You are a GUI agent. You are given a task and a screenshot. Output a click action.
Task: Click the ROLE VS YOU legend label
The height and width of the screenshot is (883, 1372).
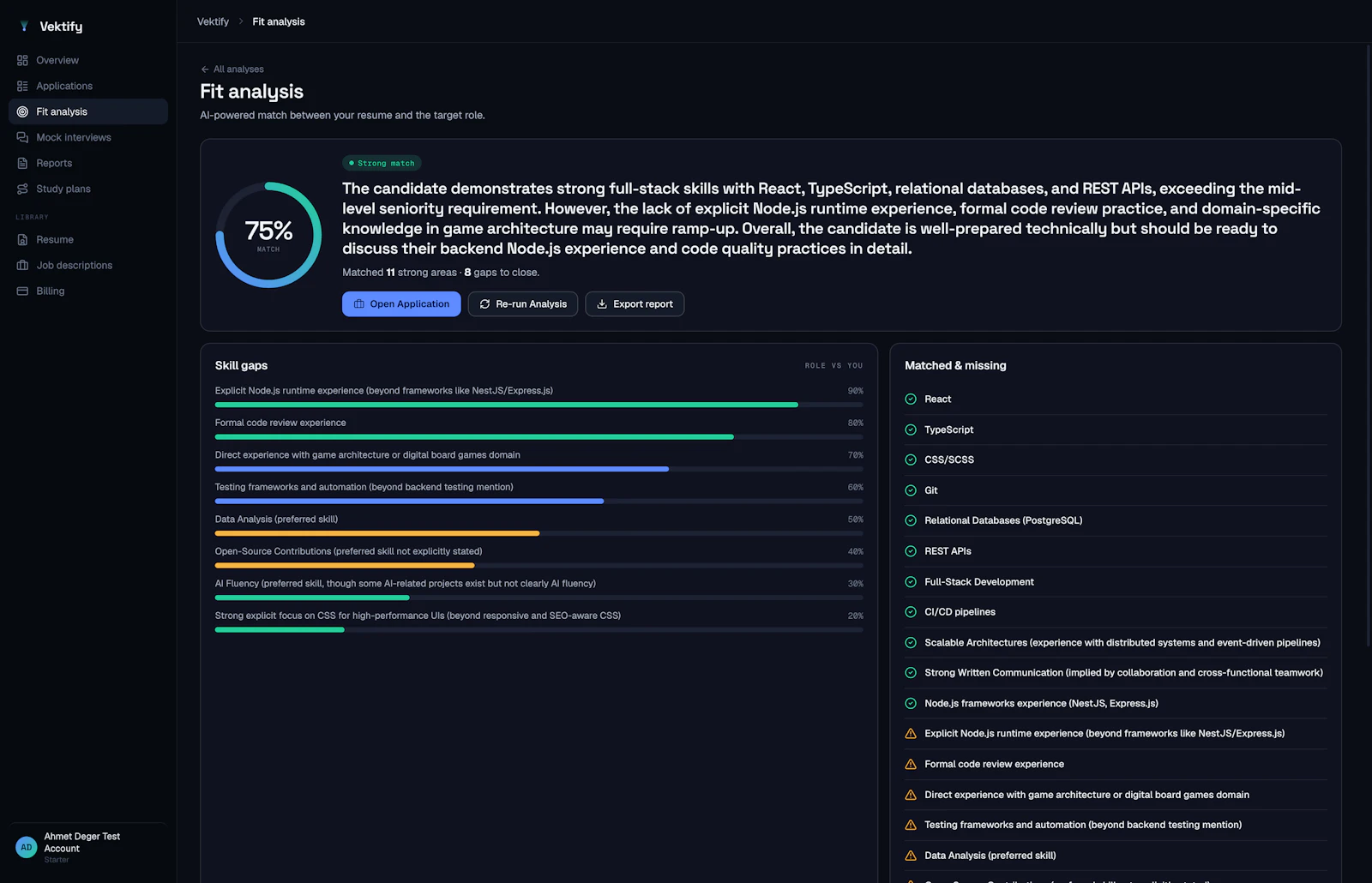833,366
